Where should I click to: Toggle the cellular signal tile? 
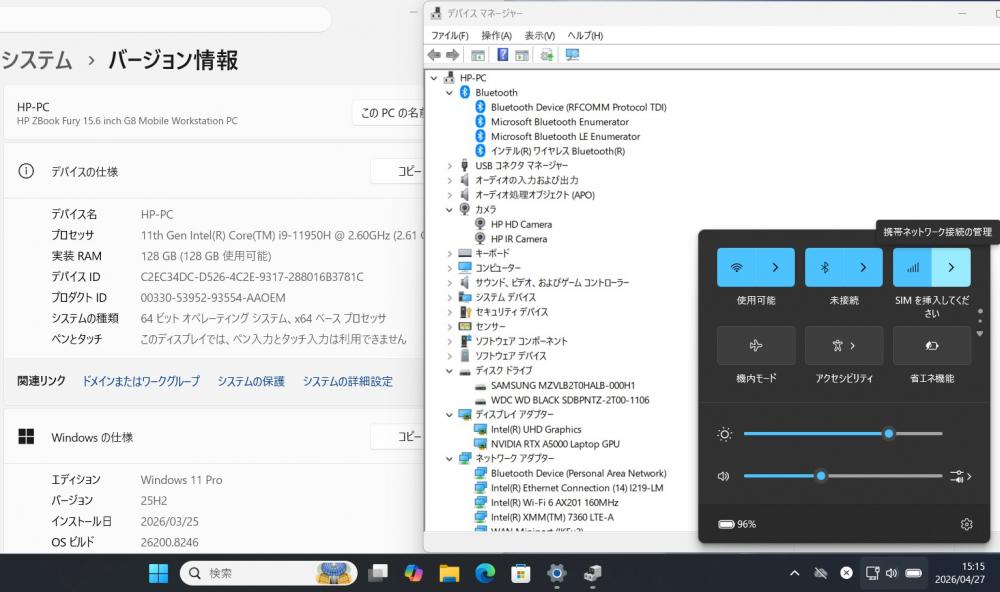[913, 267]
